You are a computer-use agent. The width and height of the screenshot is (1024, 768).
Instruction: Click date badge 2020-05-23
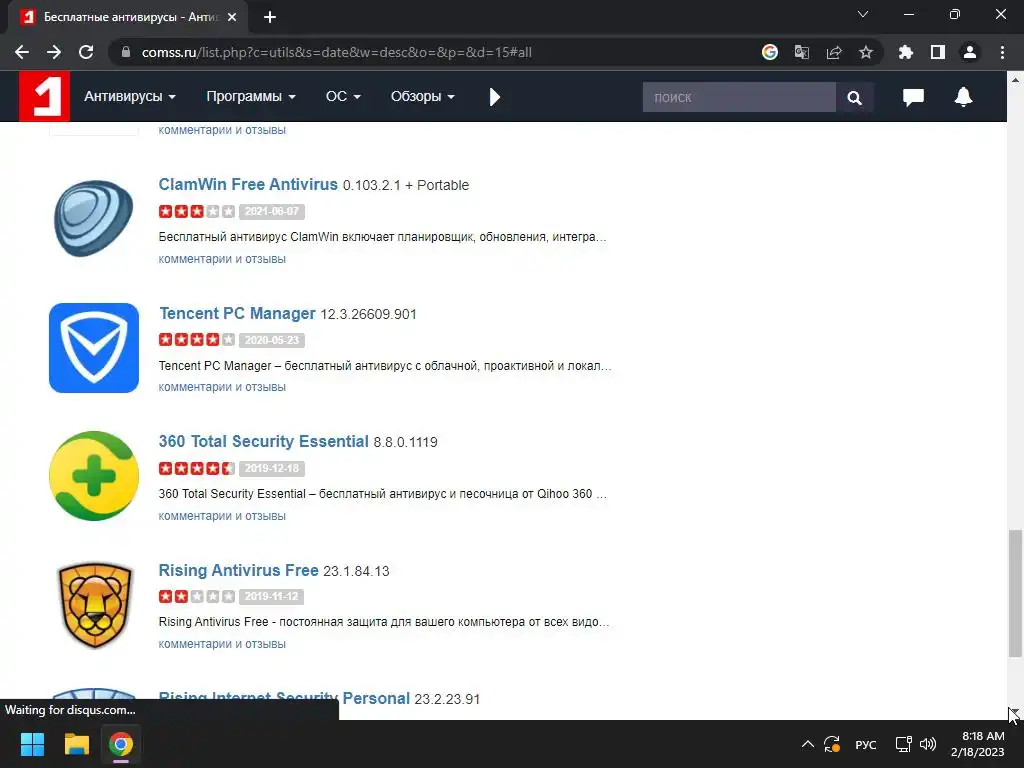[272, 340]
